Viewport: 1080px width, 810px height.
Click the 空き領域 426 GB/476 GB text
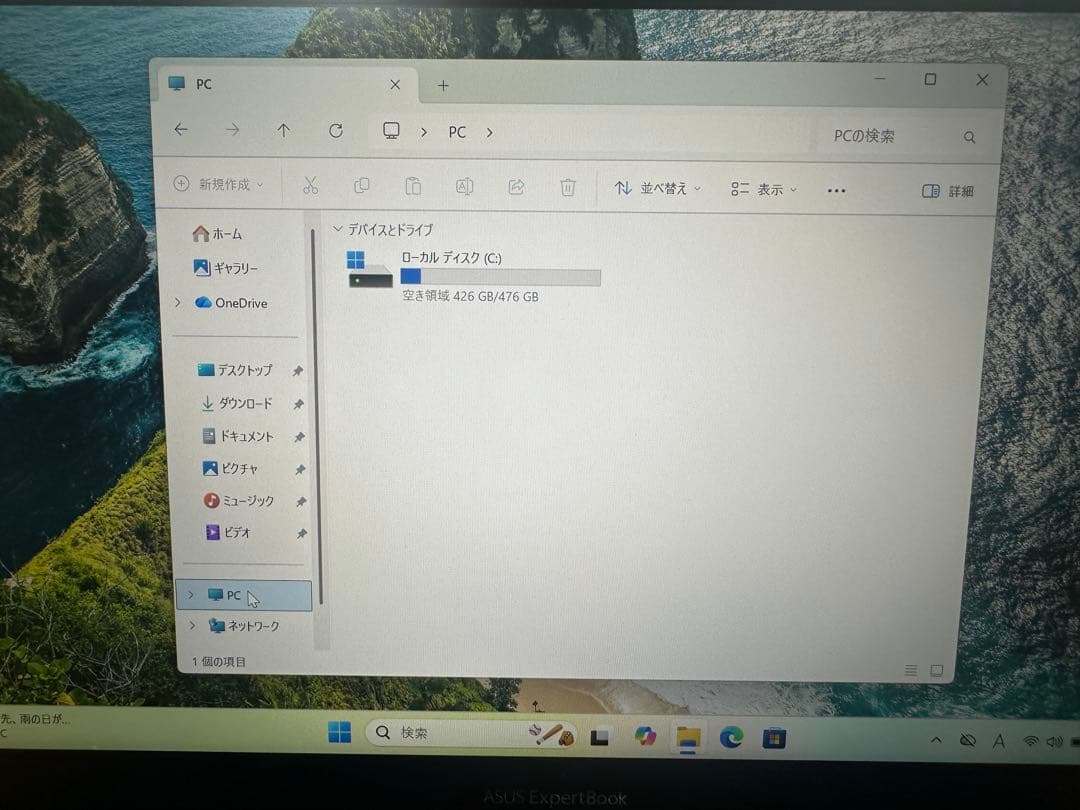(x=470, y=297)
